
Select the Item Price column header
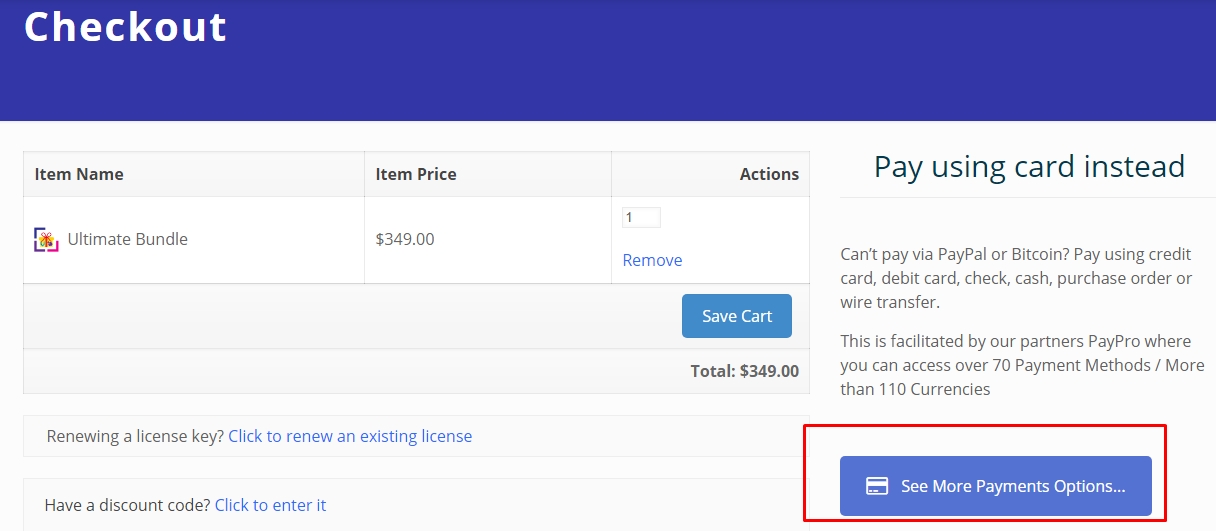coord(416,174)
